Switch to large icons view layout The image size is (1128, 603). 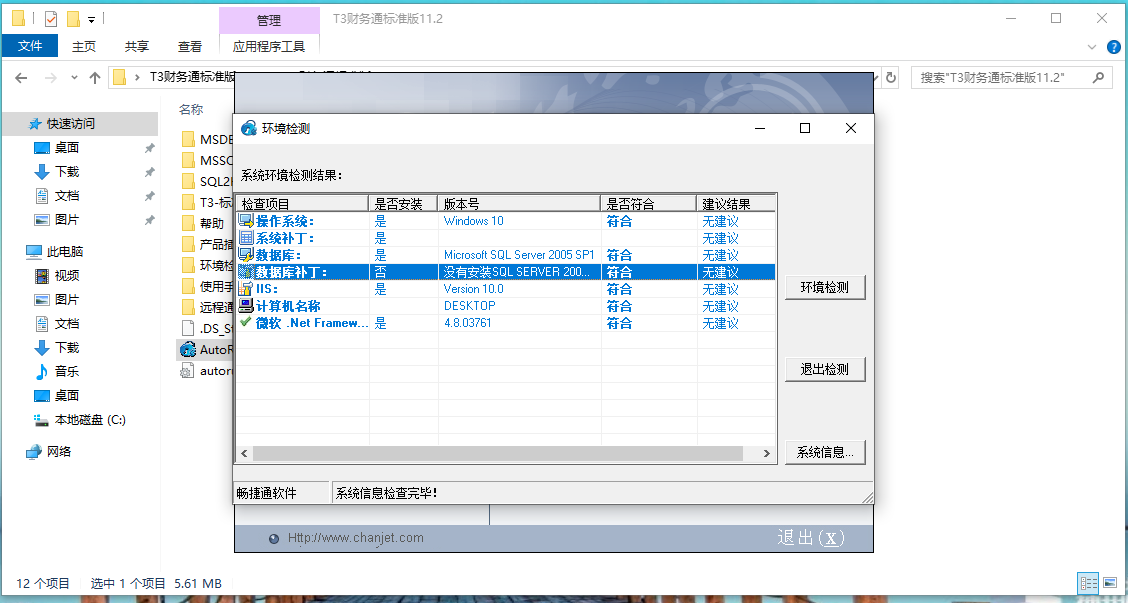[1111, 584]
